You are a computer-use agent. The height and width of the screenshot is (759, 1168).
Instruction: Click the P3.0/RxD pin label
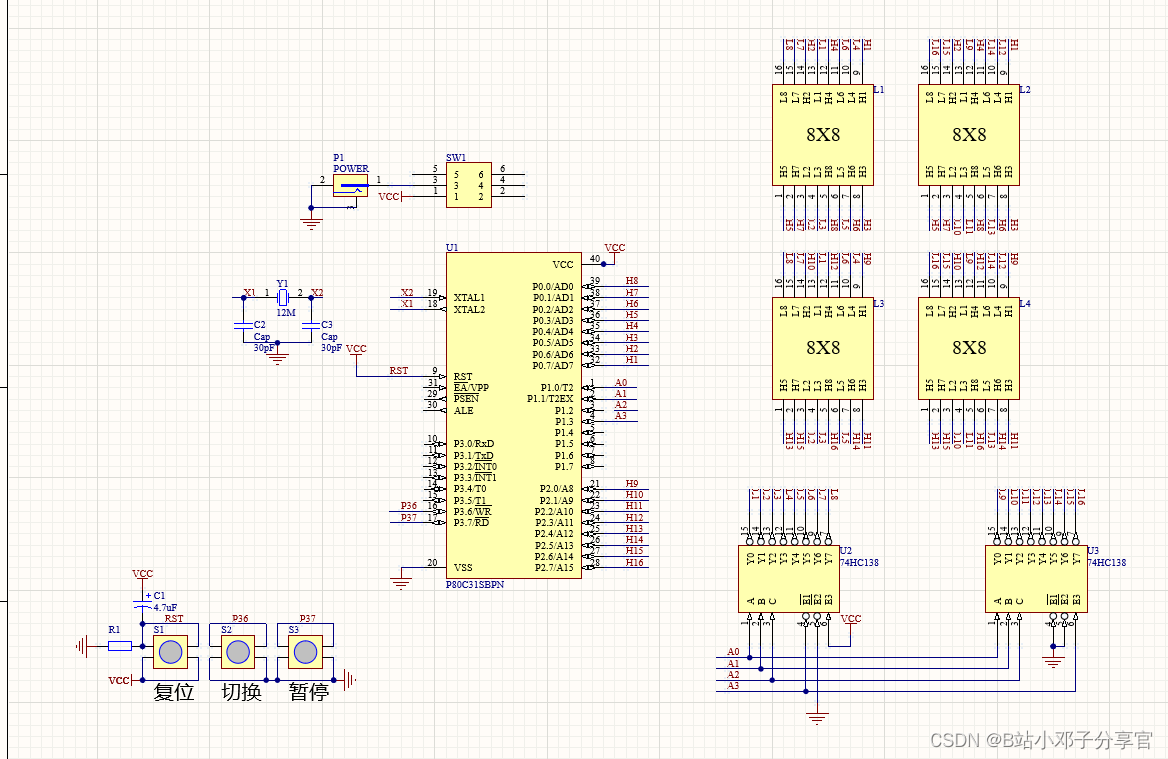click(x=474, y=444)
